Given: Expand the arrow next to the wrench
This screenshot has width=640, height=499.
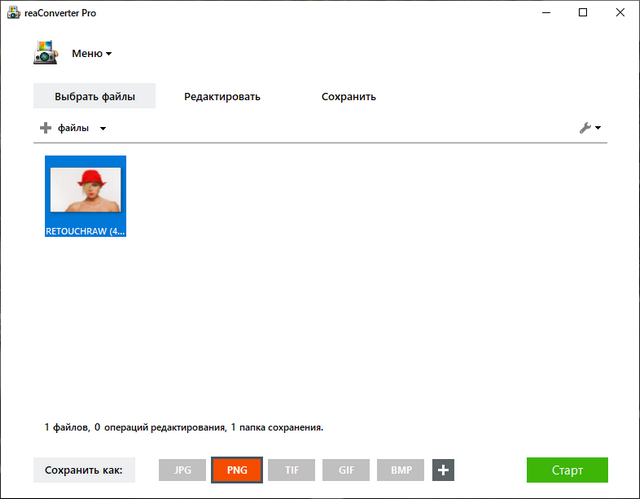Looking at the screenshot, I should click(x=598, y=129).
